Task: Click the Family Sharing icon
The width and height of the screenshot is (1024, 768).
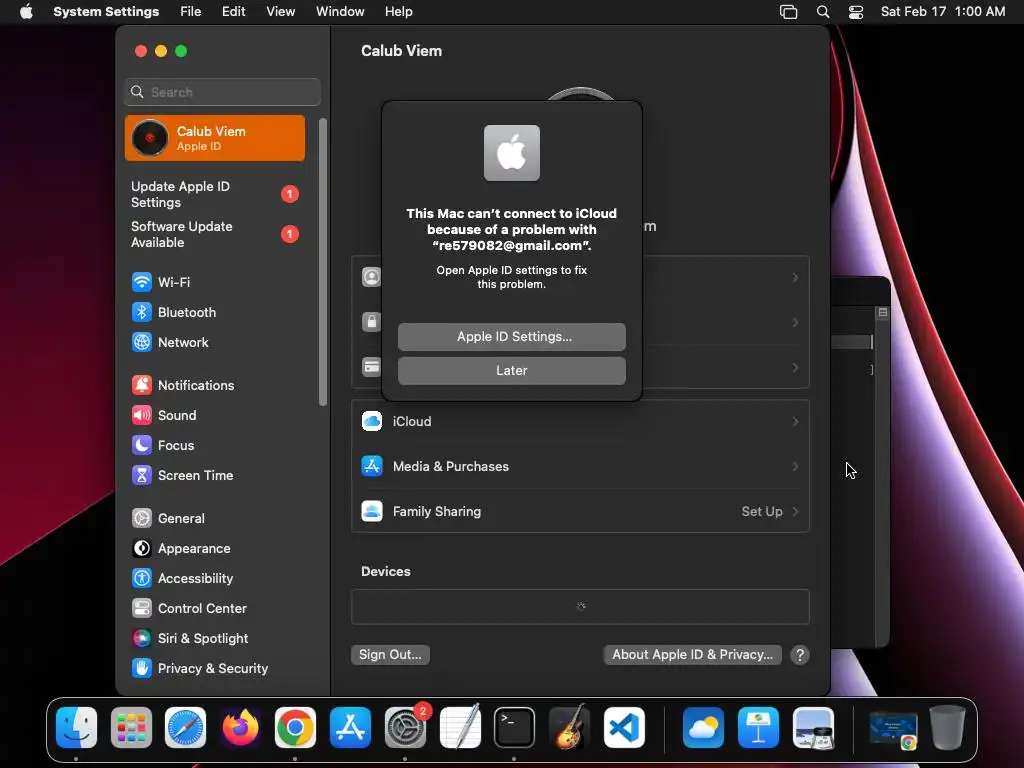Action: point(372,511)
